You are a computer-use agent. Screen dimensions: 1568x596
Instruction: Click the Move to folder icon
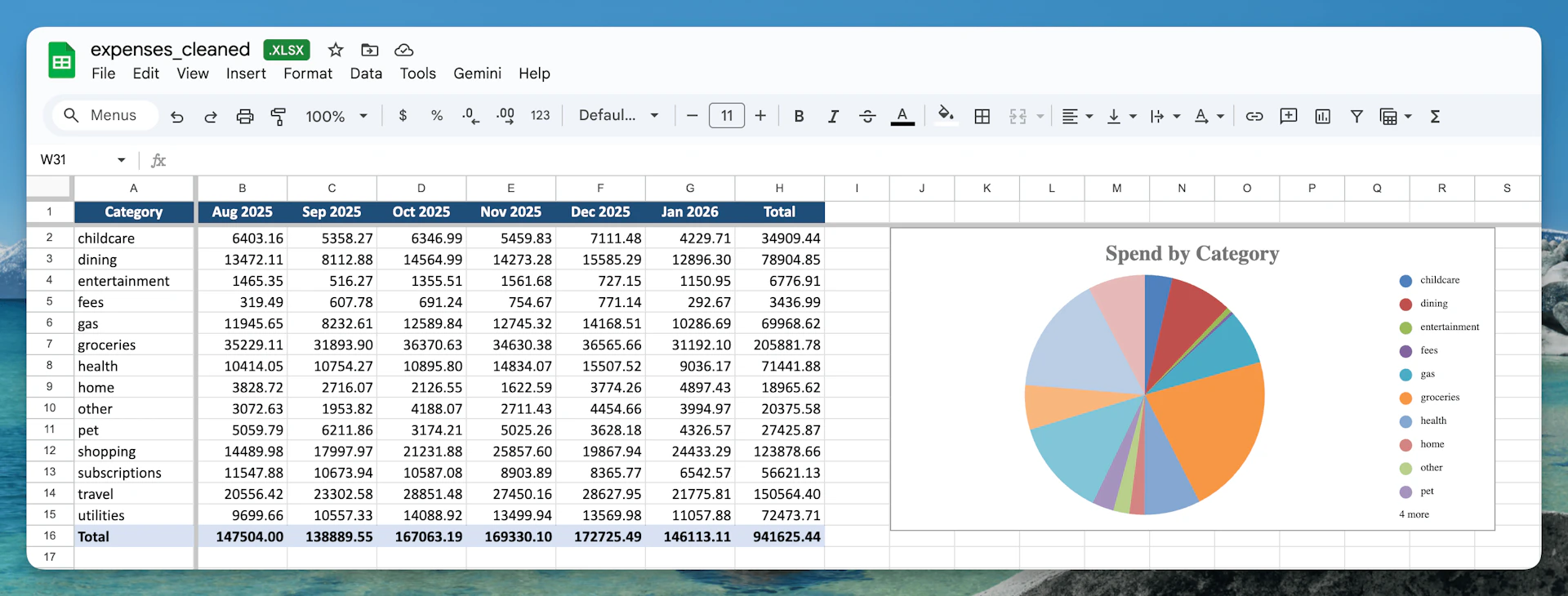[x=370, y=50]
